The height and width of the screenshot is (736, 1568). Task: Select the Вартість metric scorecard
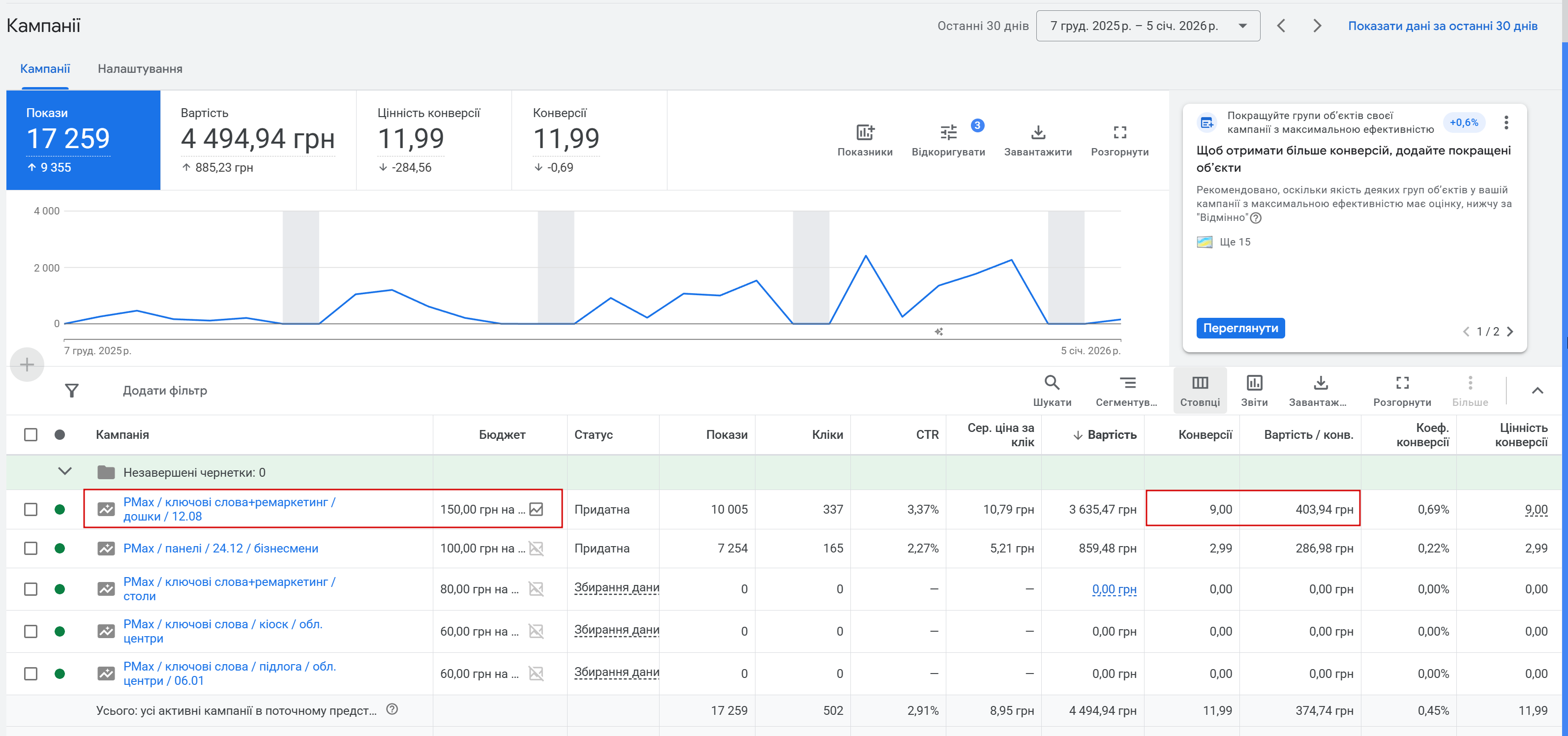(257, 140)
